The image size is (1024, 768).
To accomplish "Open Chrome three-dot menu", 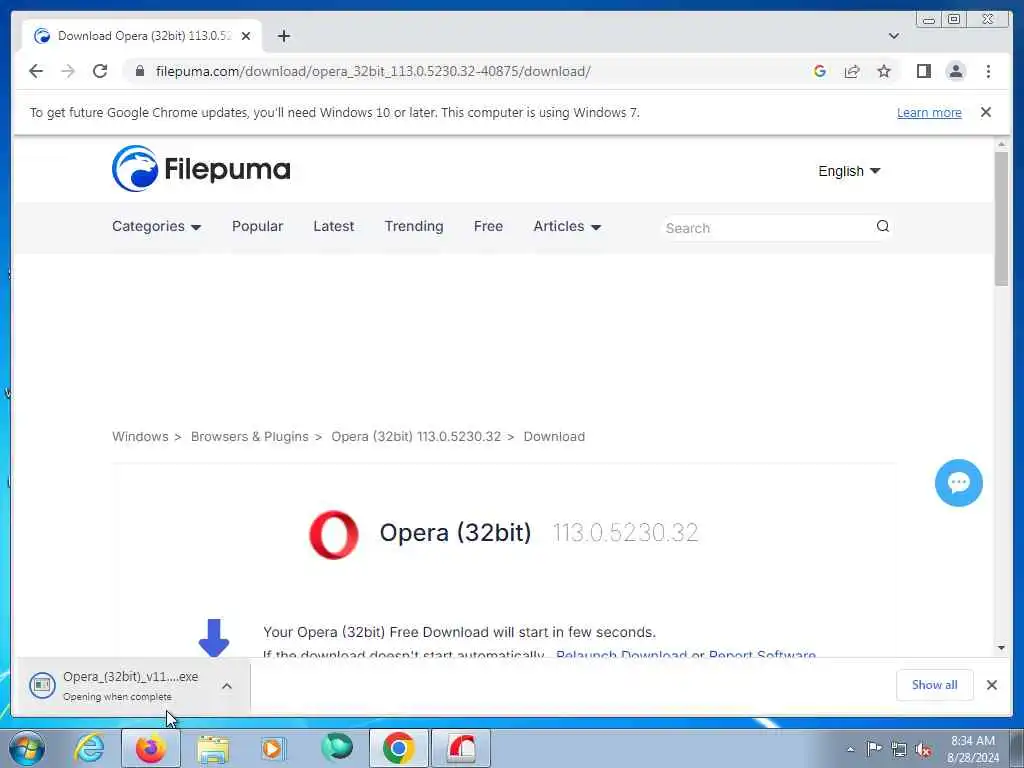I will coord(988,71).
